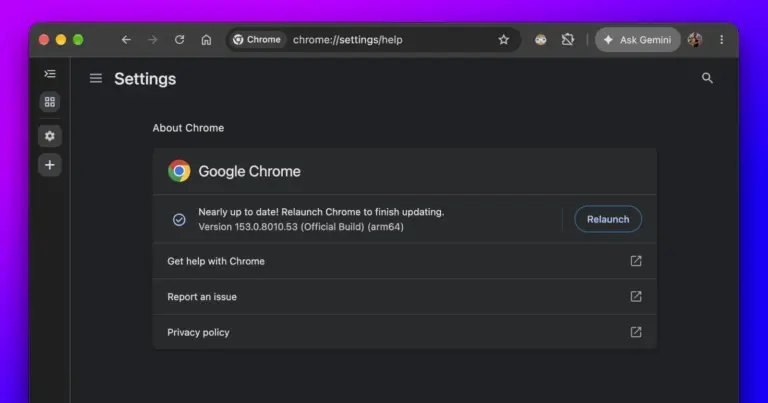This screenshot has height=403, width=768.
Task: Go back with the back arrow
Action: pos(126,40)
